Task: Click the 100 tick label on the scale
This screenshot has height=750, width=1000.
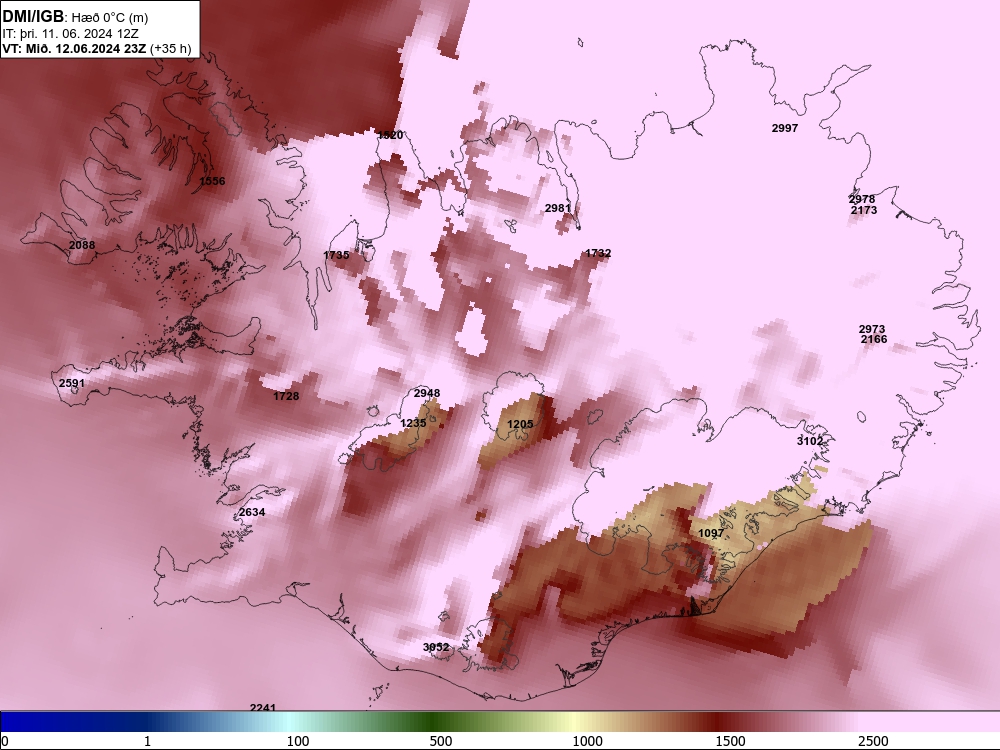Action: [298, 741]
